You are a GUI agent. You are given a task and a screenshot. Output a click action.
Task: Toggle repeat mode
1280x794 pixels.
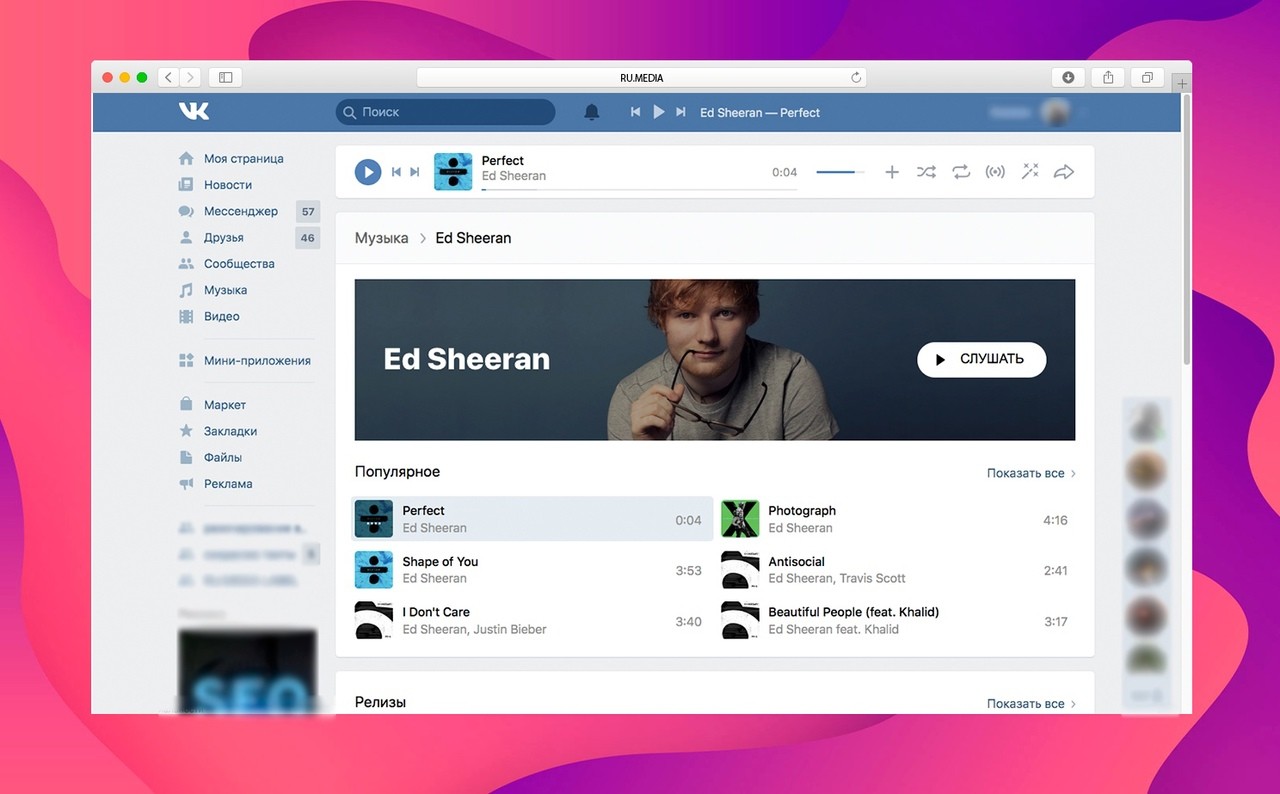click(x=961, y=172)
